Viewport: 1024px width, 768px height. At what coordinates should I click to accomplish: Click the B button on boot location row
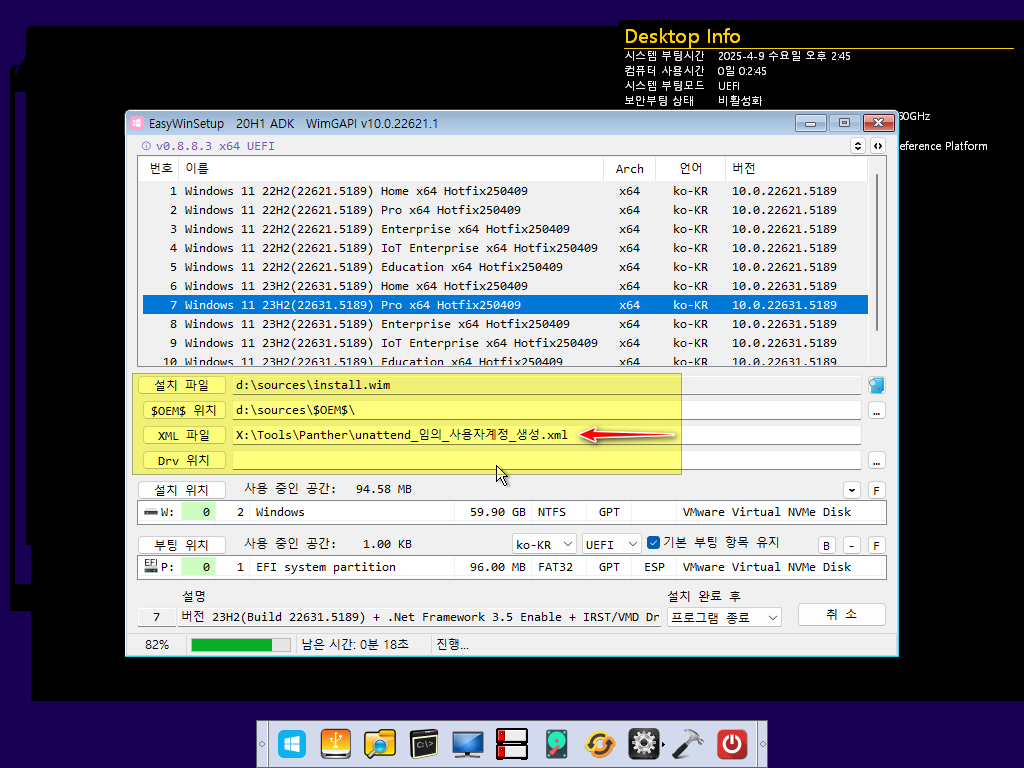pyautogui.click(x=826, y=545)
